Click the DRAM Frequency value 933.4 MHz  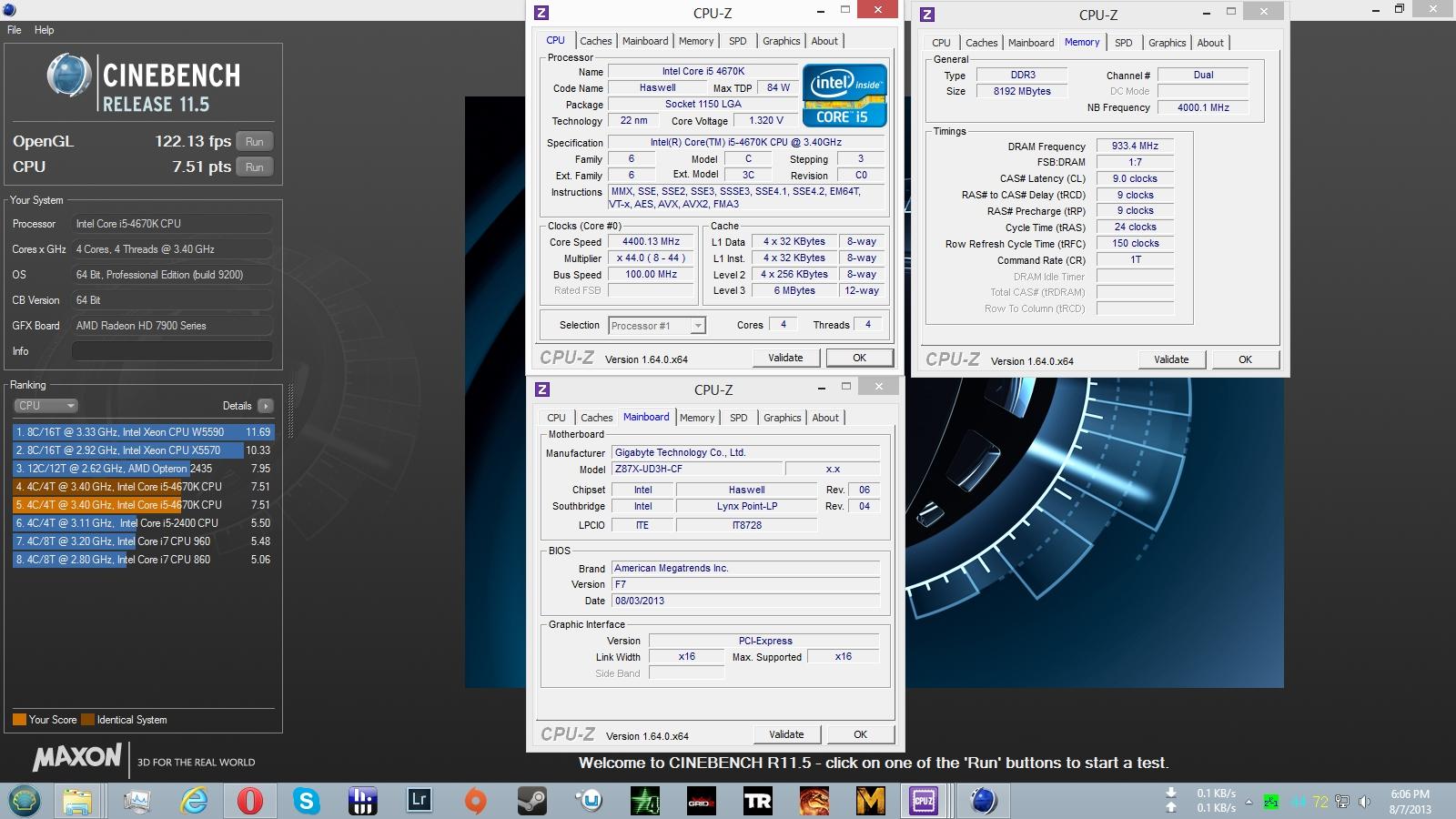[1135, 146]
